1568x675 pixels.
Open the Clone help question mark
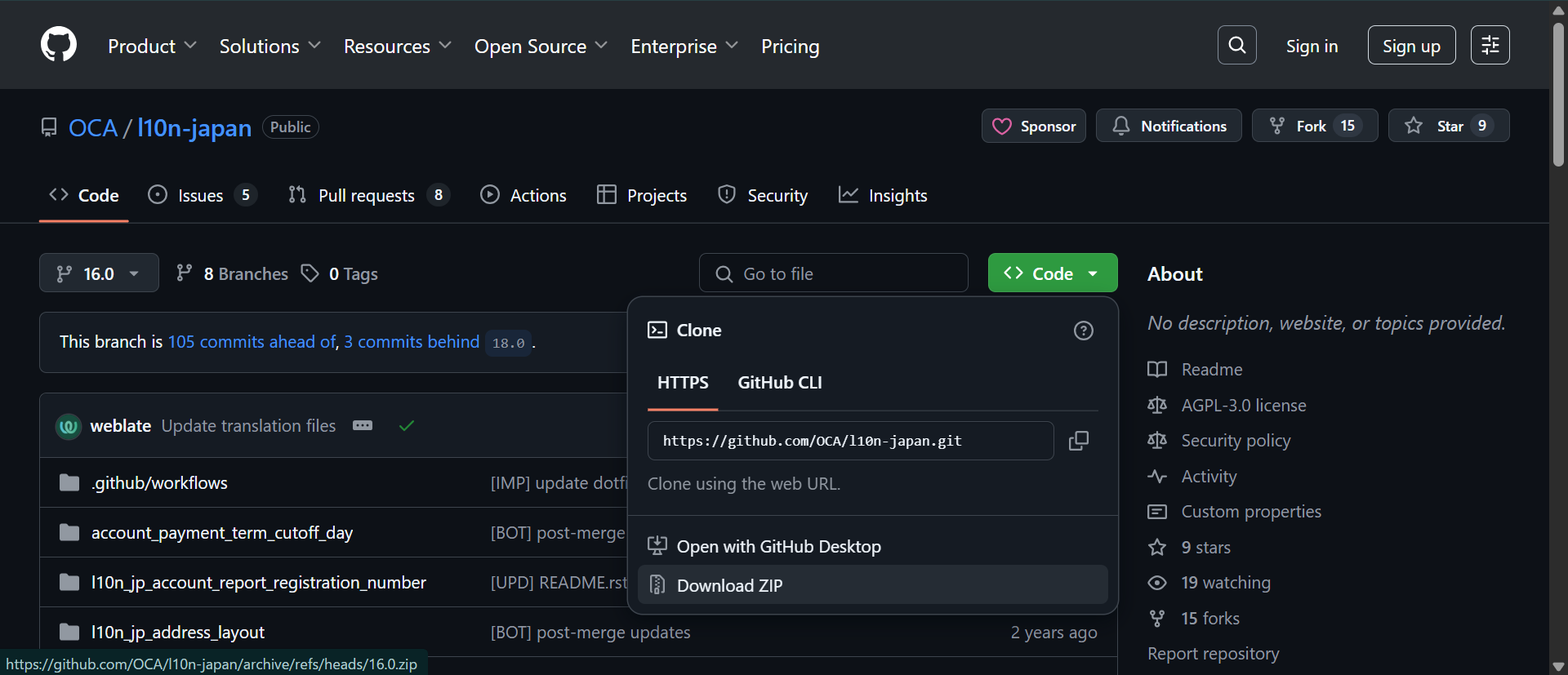pyautogui.click(x=1084, y=331)
